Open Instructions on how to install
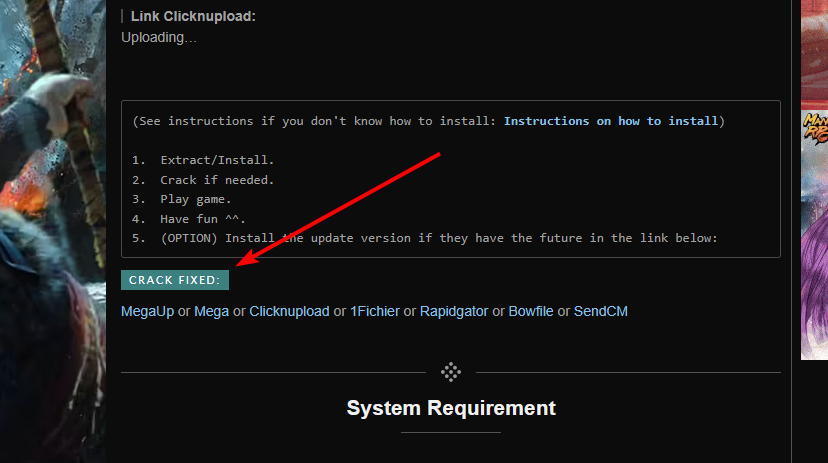 pyautogui.click(x=611, y=121)
